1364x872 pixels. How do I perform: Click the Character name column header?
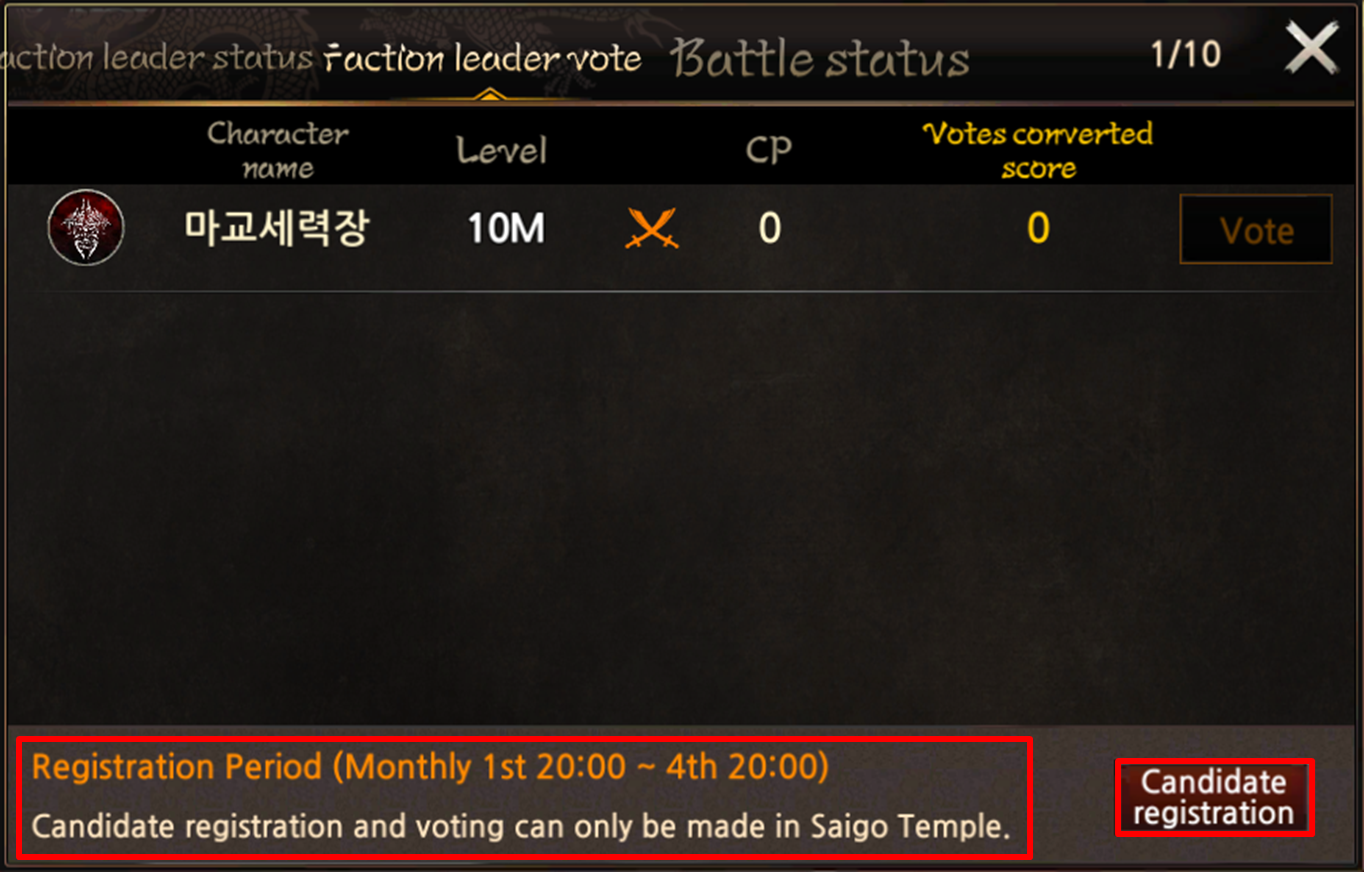click(x=278, y=150)
